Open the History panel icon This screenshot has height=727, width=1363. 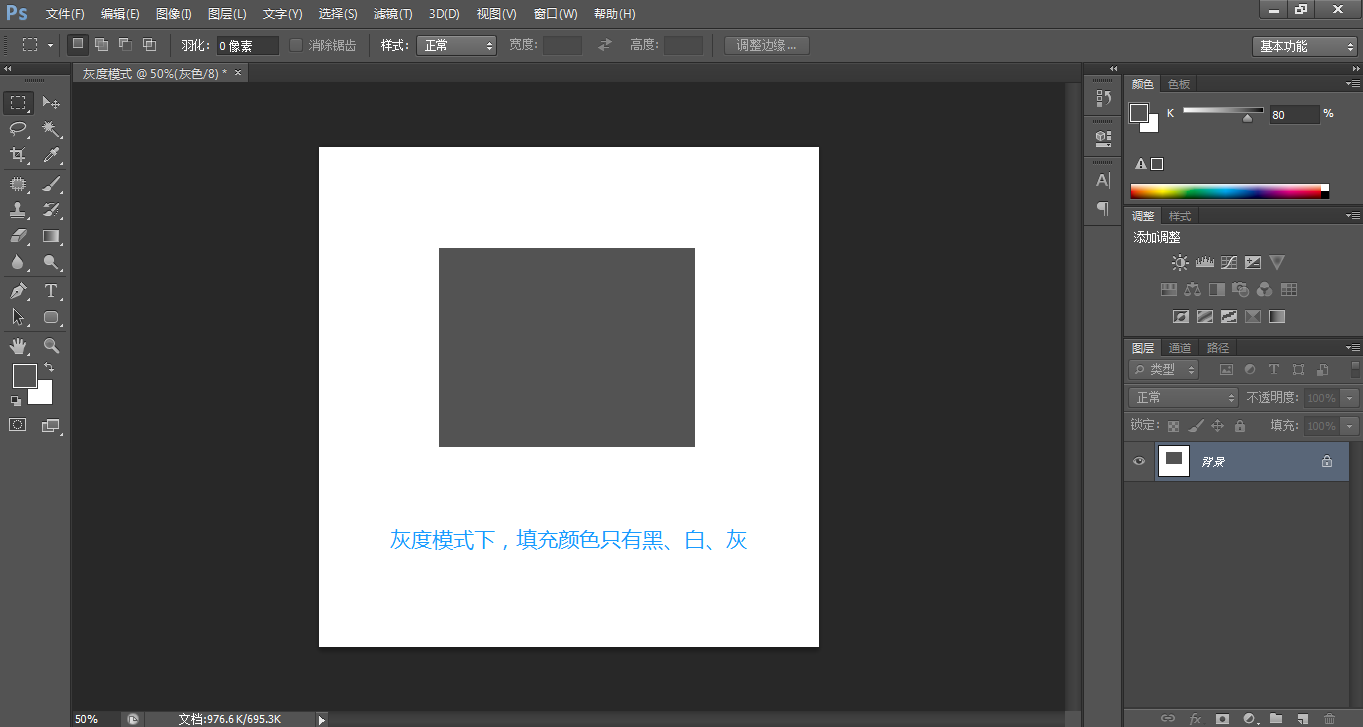pyautogui.click(x=1103, y=97)
